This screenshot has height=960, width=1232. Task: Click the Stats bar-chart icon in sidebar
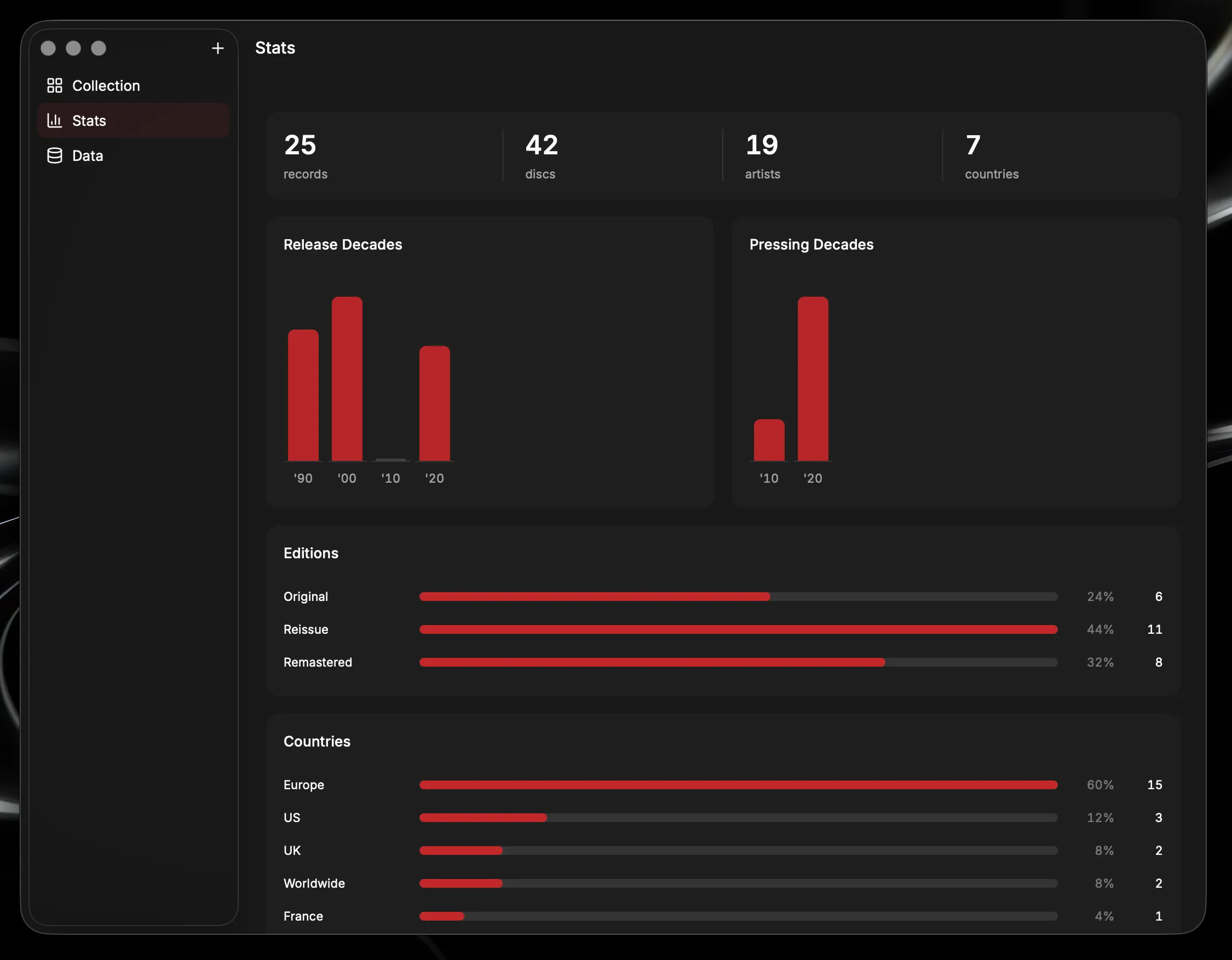[55, 120]
